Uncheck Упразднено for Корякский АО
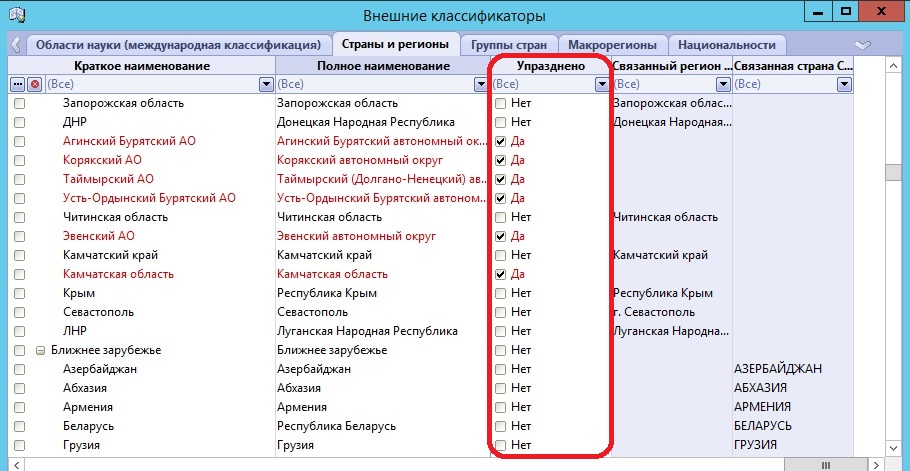The image size is (910, 471). (x=500, y=160)
